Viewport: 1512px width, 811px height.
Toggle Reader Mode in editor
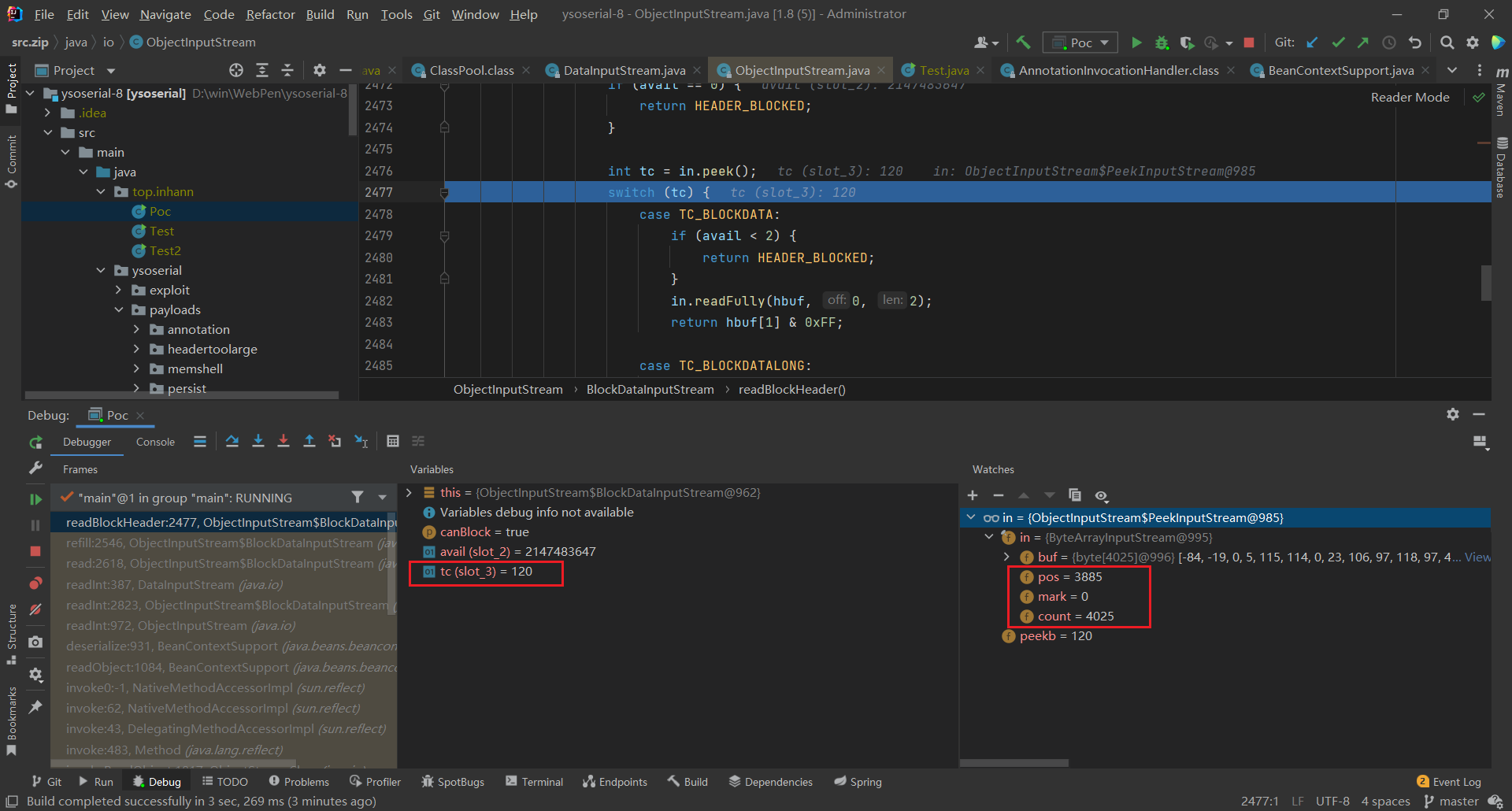coord(1410,97)
